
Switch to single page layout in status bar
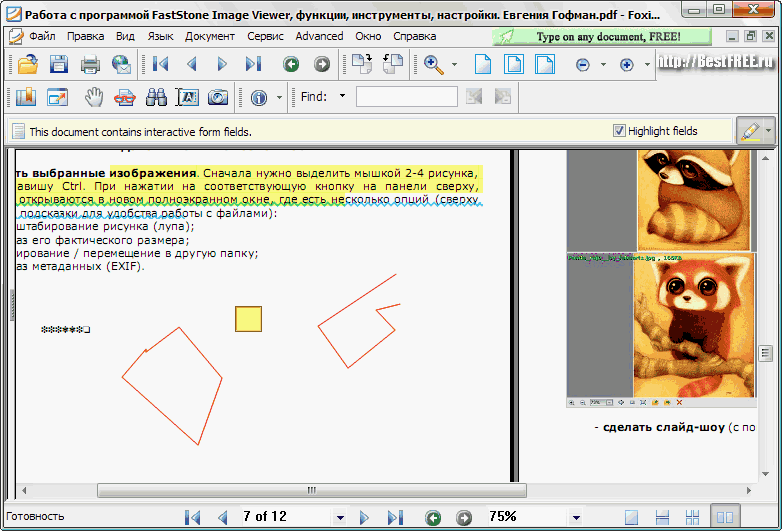click(x=631, y=518)
